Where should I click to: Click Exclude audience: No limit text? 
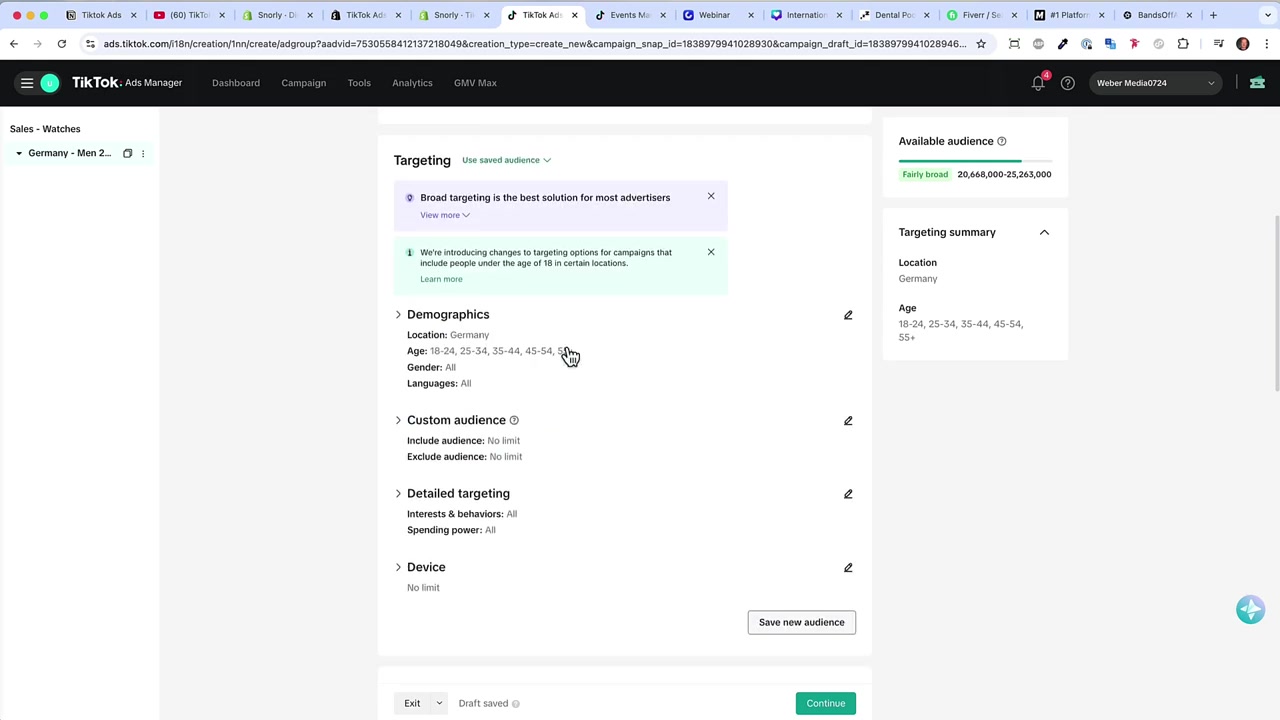click(464, 457)
